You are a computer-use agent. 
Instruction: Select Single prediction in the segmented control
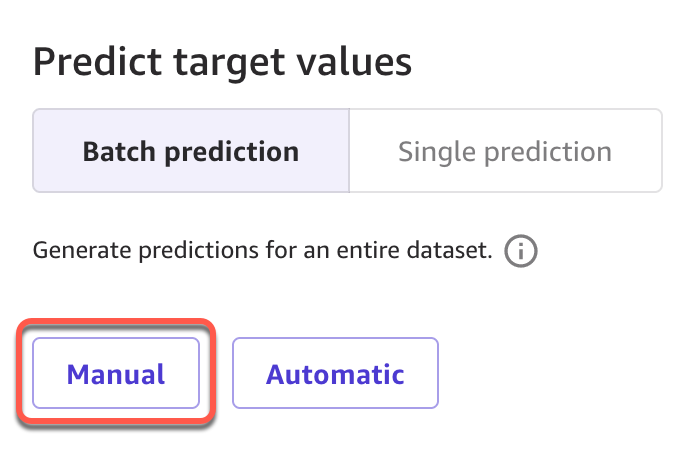[x=504, y=151]
